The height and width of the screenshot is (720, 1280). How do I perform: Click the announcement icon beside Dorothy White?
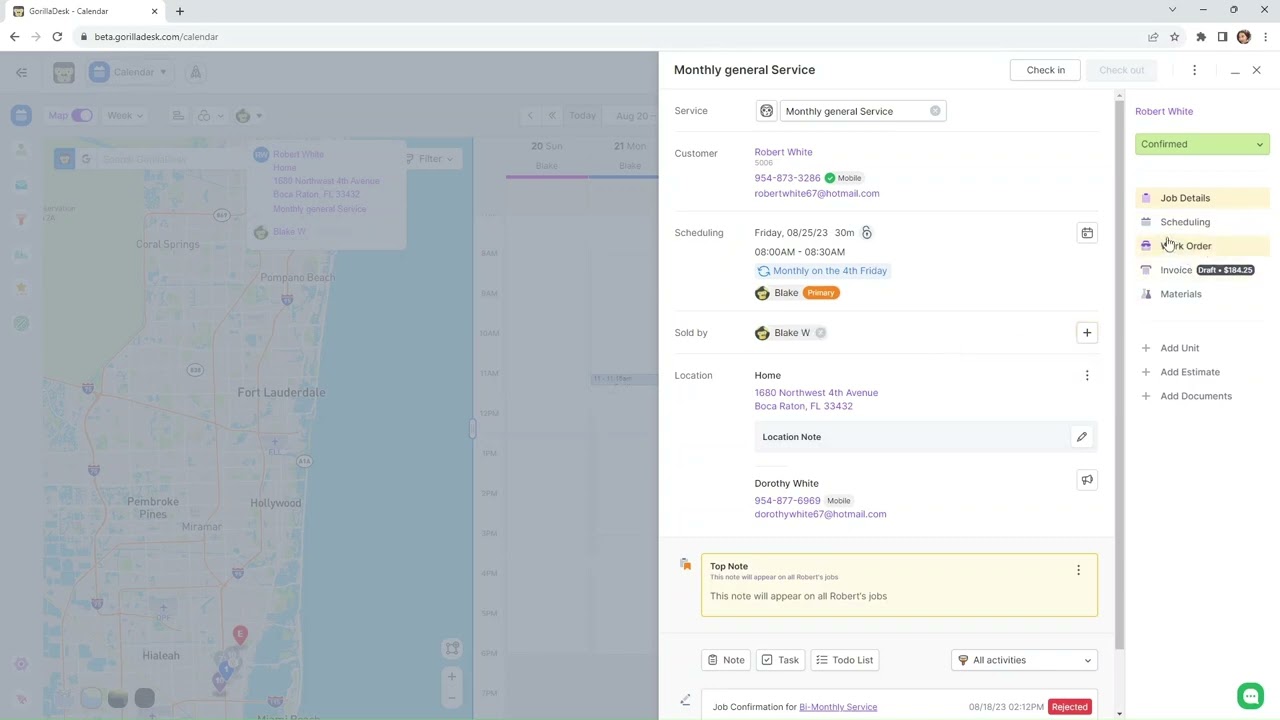(x=1087, y=480)
